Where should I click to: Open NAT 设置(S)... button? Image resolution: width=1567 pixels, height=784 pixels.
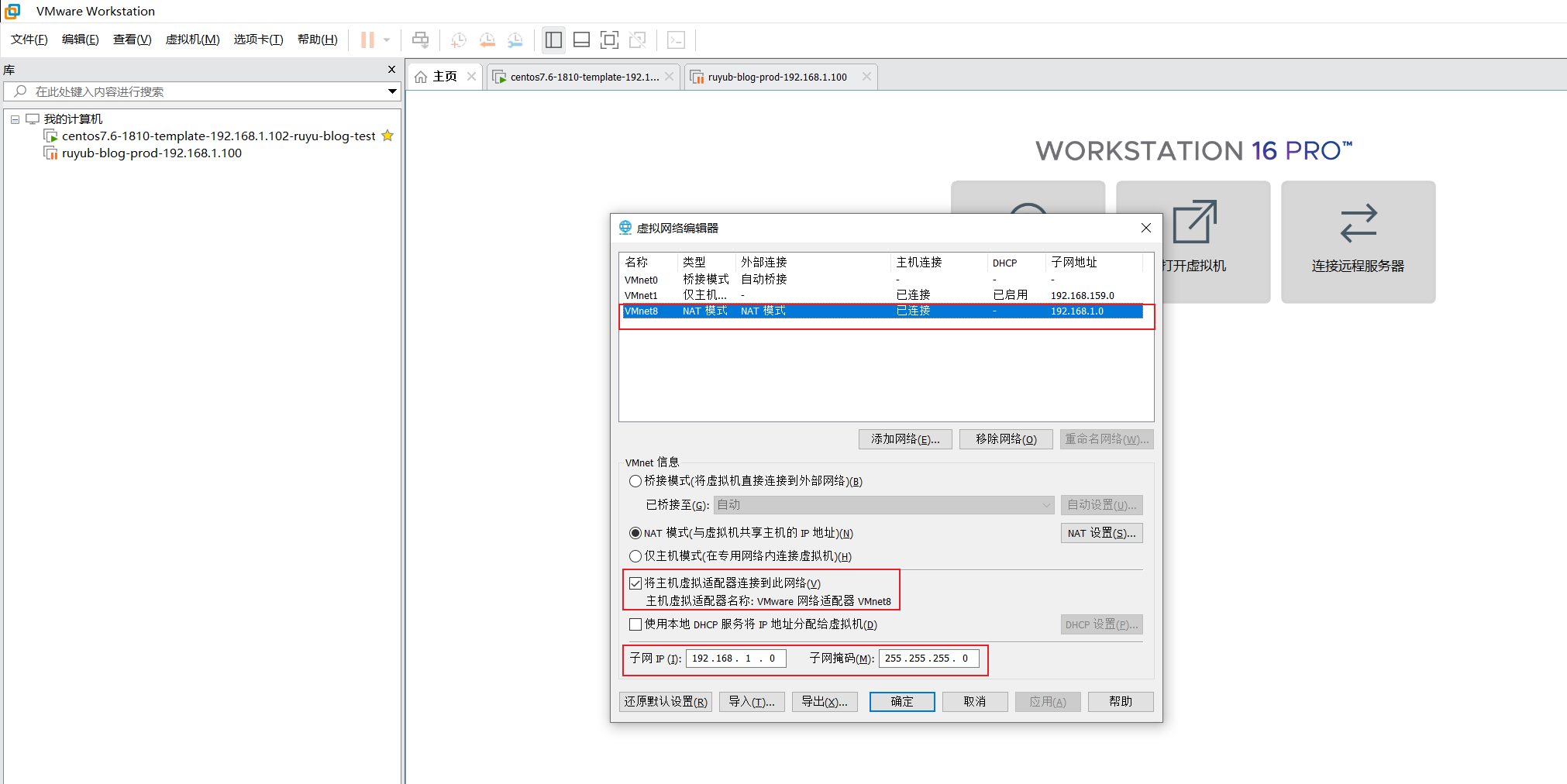(1101, 533)
